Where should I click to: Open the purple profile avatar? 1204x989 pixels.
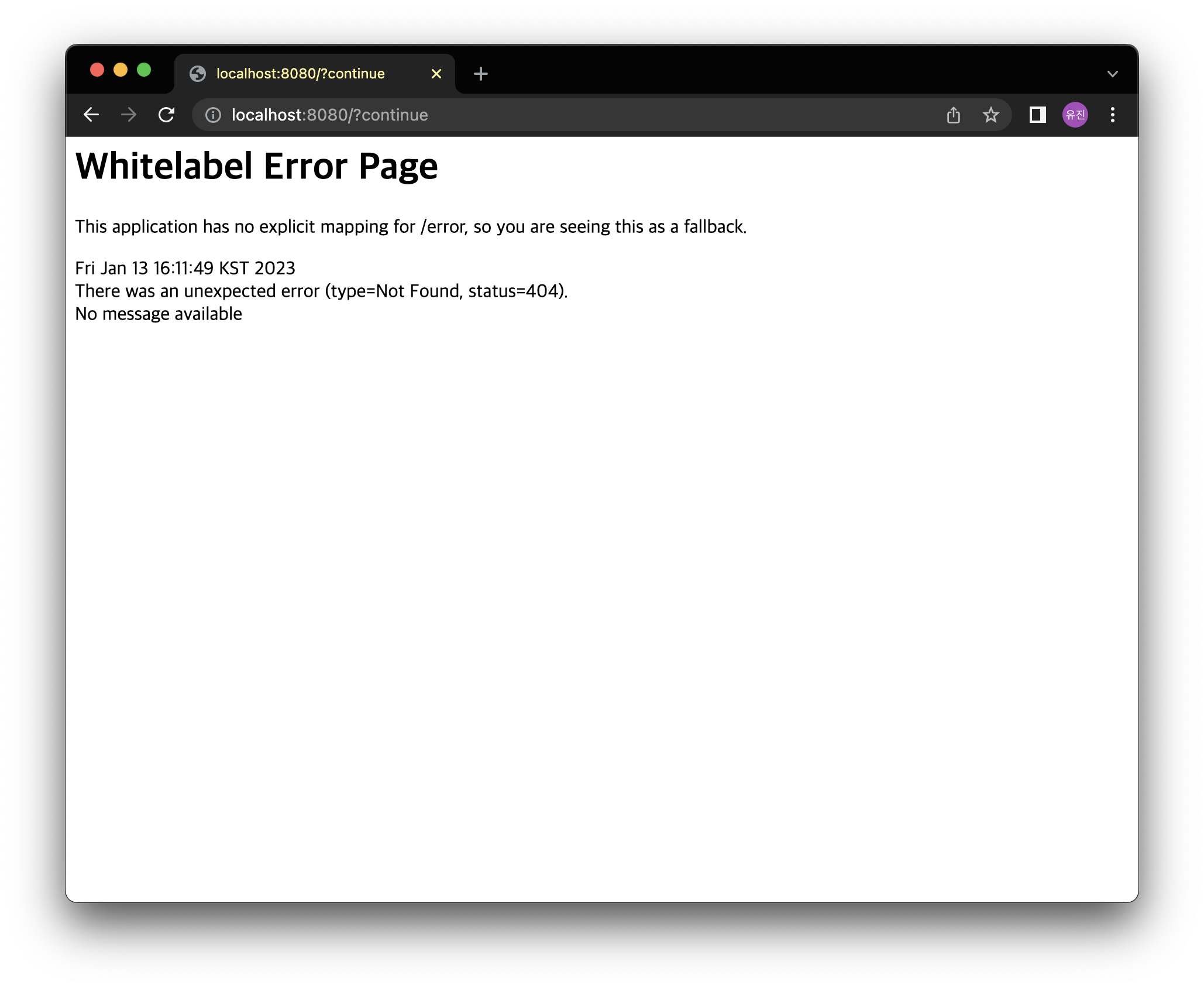[x=1075, y=115]
